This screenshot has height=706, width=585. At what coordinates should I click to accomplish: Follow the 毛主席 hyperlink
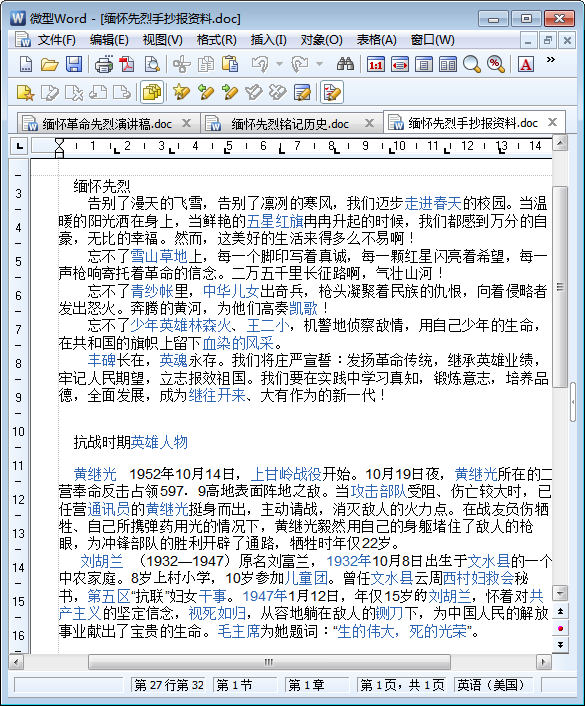pyautogui.click(x=239, y=631)
